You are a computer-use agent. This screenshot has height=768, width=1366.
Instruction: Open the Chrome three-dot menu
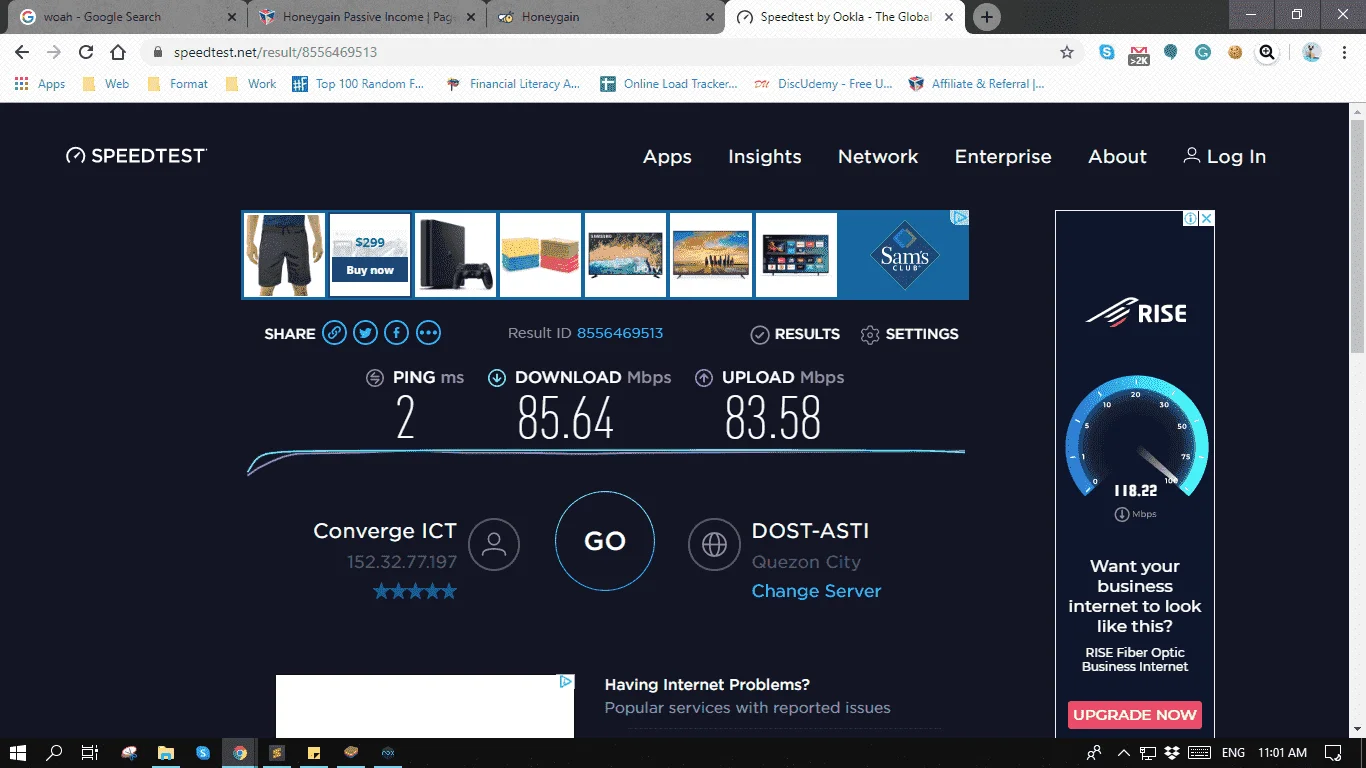click(1344, 52)
